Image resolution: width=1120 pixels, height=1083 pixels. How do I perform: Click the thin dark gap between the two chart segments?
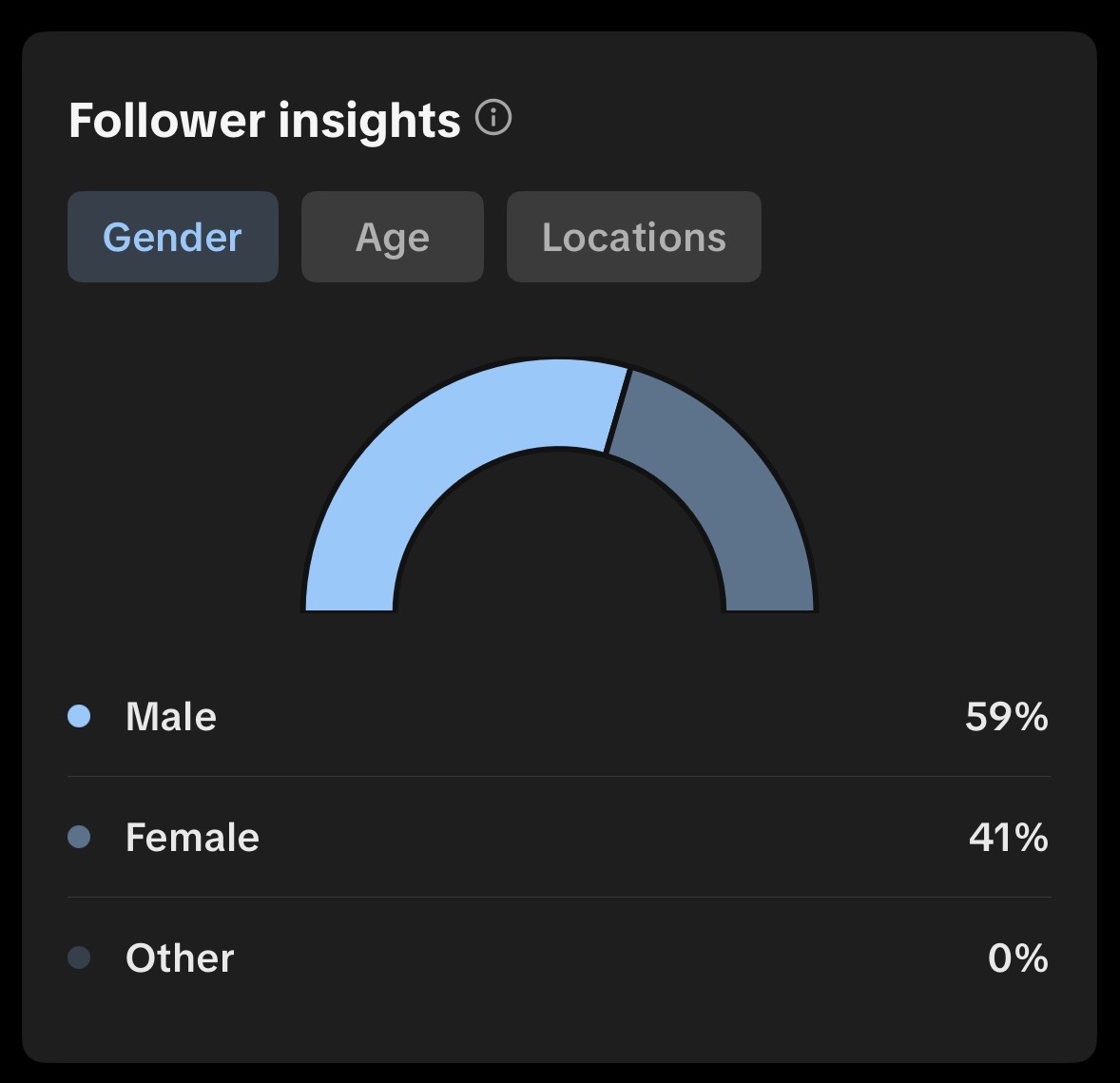coord(618,410)
